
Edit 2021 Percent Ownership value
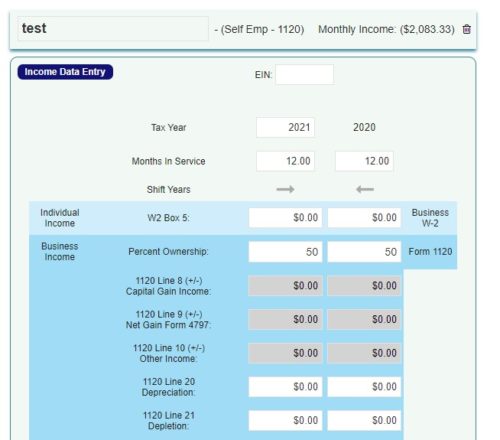pos(285,252)
